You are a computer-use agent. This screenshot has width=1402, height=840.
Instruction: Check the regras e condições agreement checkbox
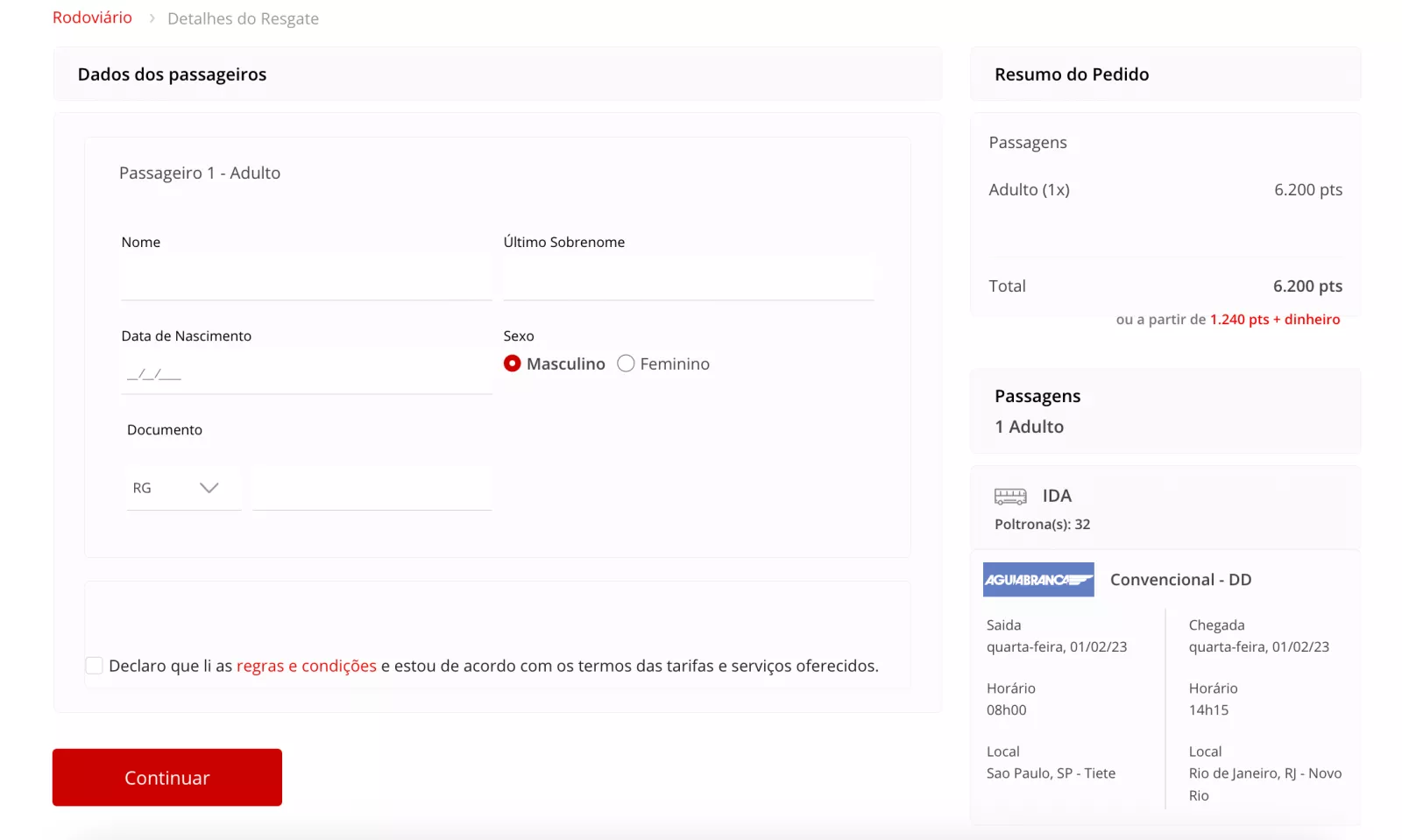point(94,666)
